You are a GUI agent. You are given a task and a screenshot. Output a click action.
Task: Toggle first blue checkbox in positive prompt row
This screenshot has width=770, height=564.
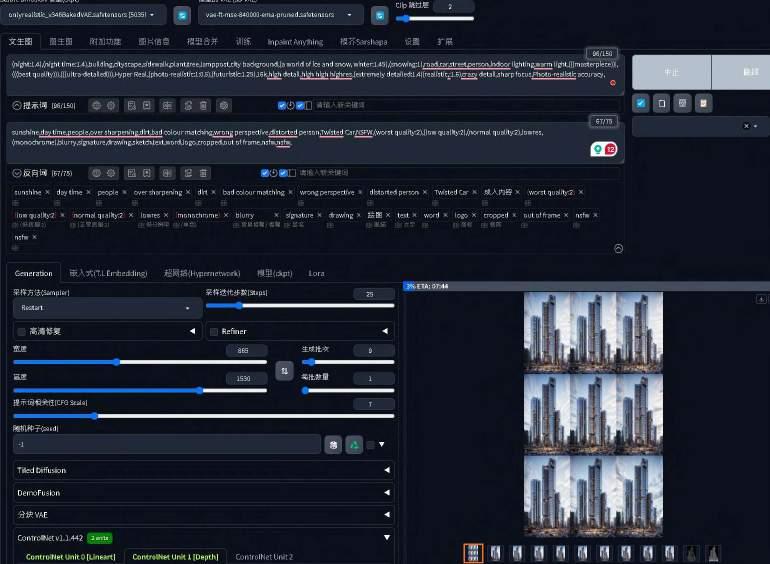tap(281, 106)
